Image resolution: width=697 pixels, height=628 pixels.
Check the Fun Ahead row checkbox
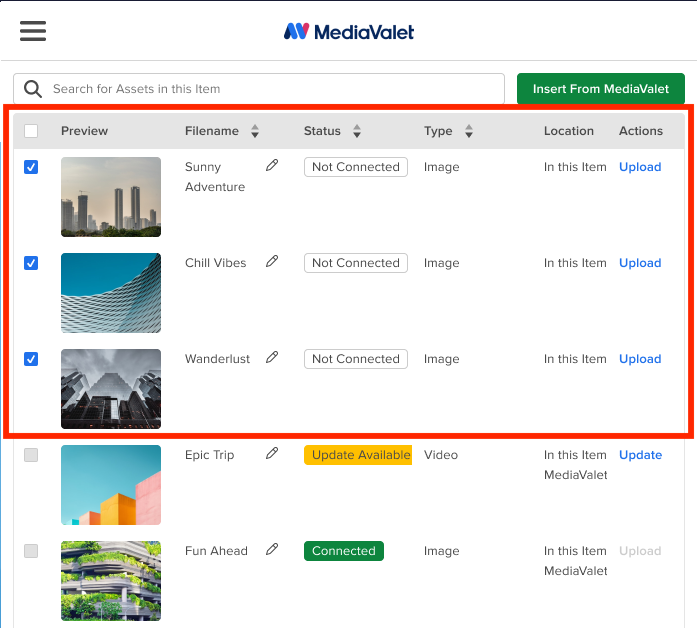(x=31, y=551)
